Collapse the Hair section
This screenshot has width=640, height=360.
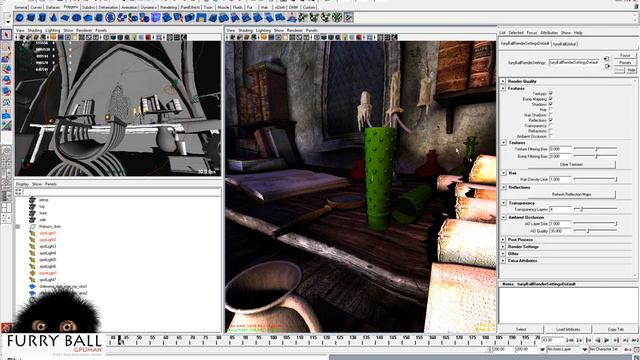coord(503,173)
